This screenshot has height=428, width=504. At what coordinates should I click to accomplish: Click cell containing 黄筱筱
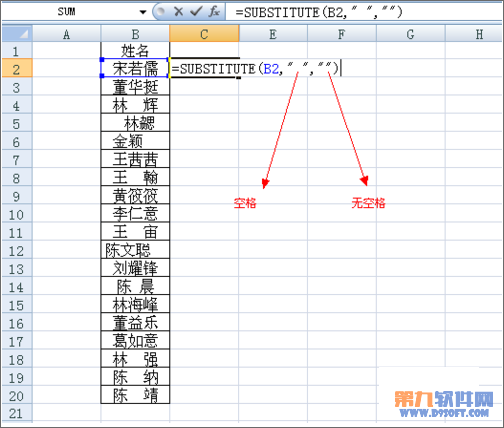135,195
